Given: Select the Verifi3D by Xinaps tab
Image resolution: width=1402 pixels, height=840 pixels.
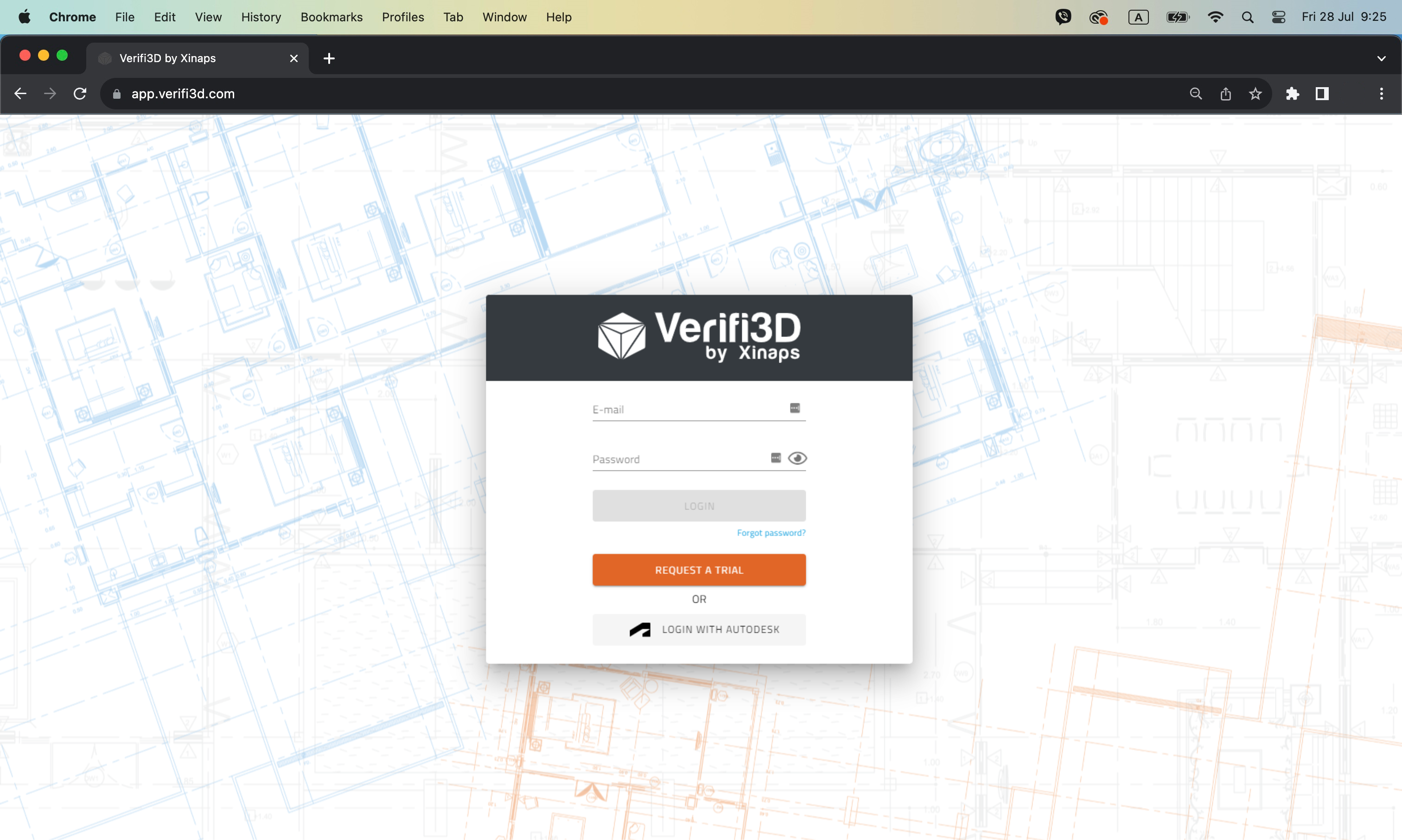Looking at the screenshot, I should tap(197, 58).
